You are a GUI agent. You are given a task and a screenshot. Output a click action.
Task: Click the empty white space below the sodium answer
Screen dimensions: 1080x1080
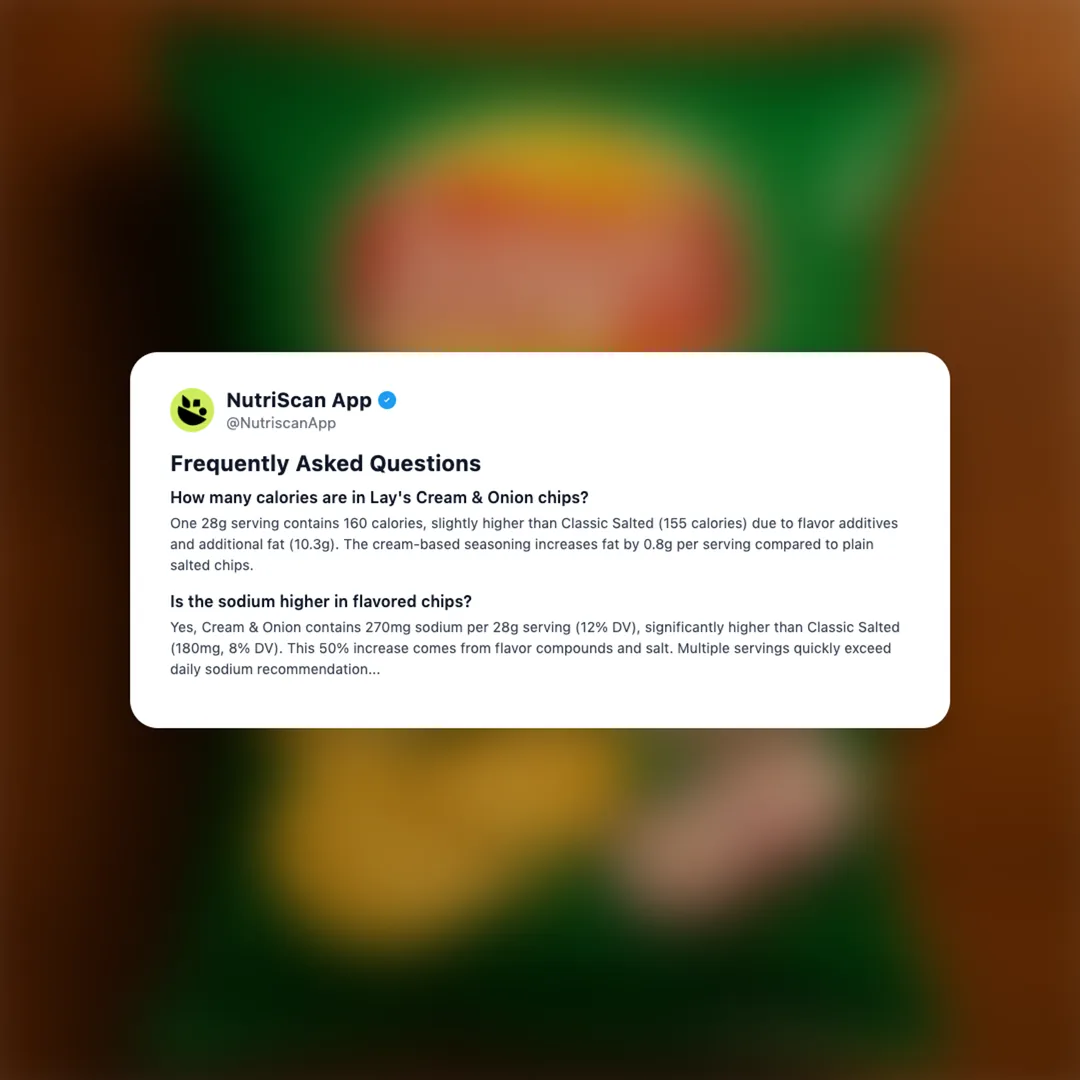540,703
